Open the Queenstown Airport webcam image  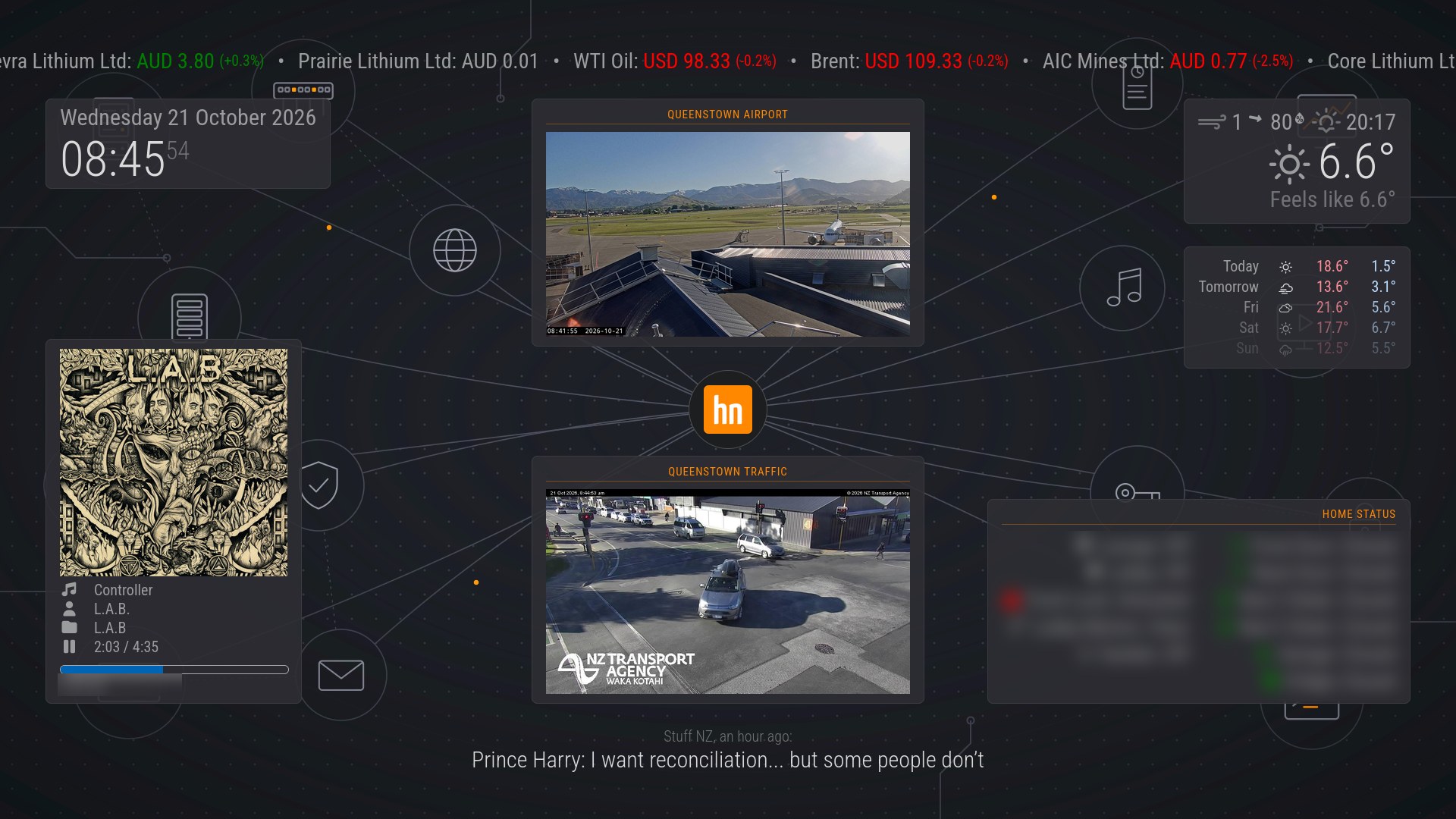728,234
